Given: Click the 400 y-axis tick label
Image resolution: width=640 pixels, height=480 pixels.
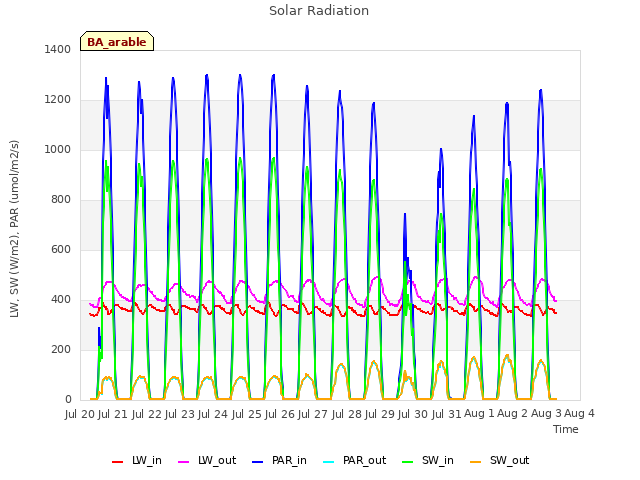Looking at the screenshot, I should click(x=61, y=300).
